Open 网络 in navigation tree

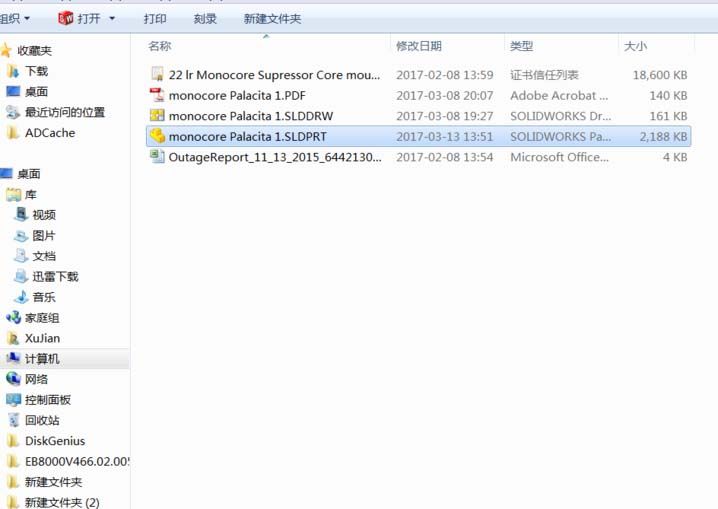pos(37,379)
